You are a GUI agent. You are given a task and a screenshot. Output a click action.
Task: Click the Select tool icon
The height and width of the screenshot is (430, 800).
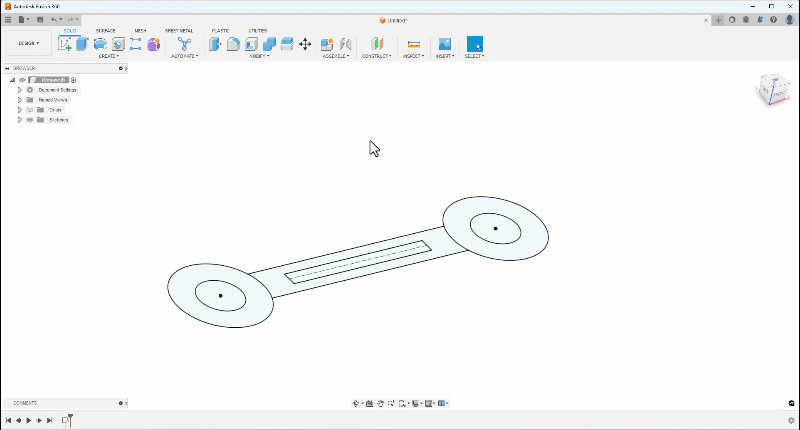coord(474,44)
